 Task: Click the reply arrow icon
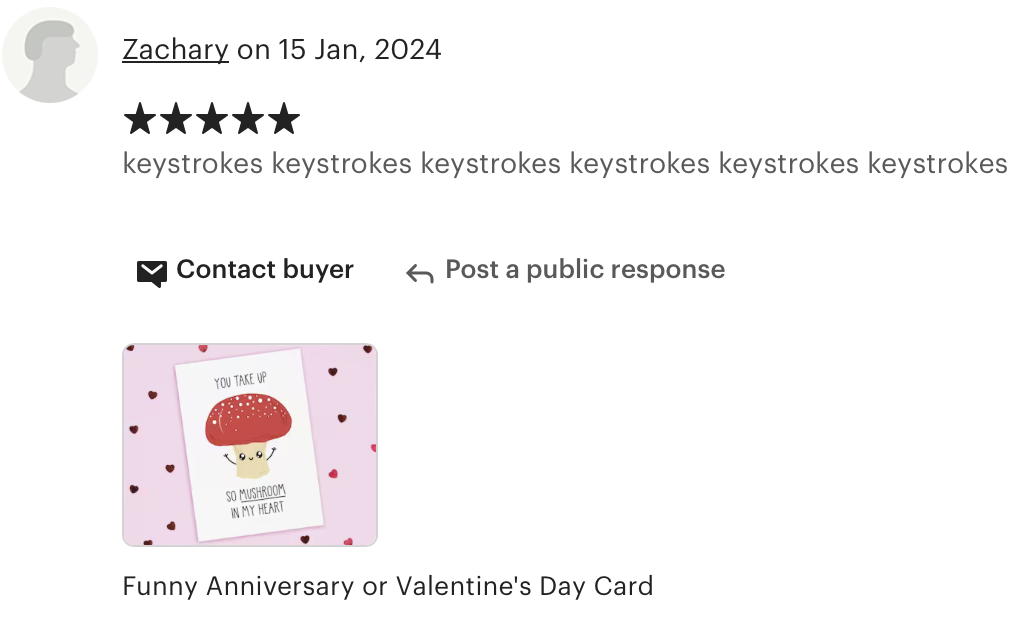[420, 274]
